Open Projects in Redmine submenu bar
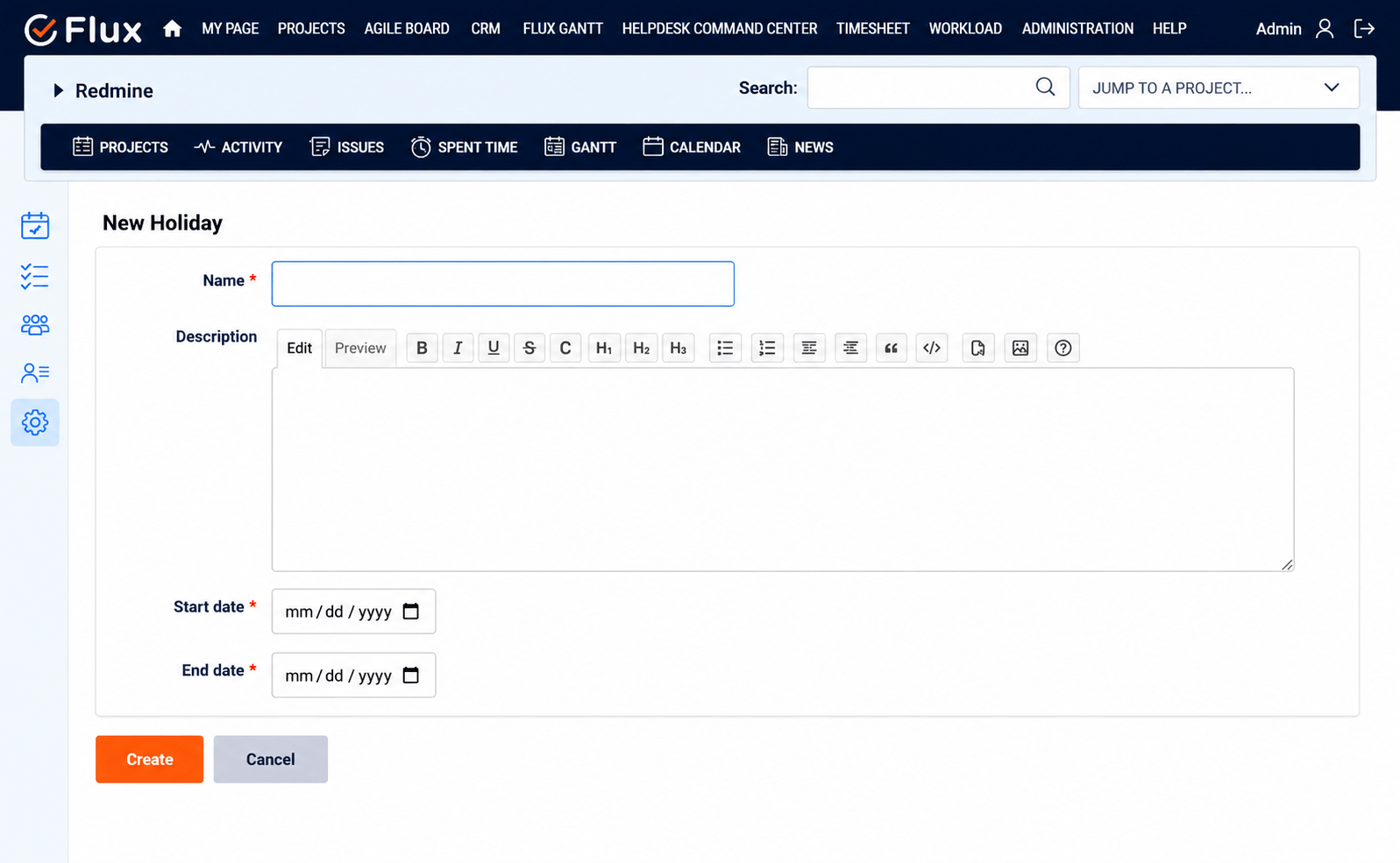The image size is (1400, 863). tap(120, 147)
